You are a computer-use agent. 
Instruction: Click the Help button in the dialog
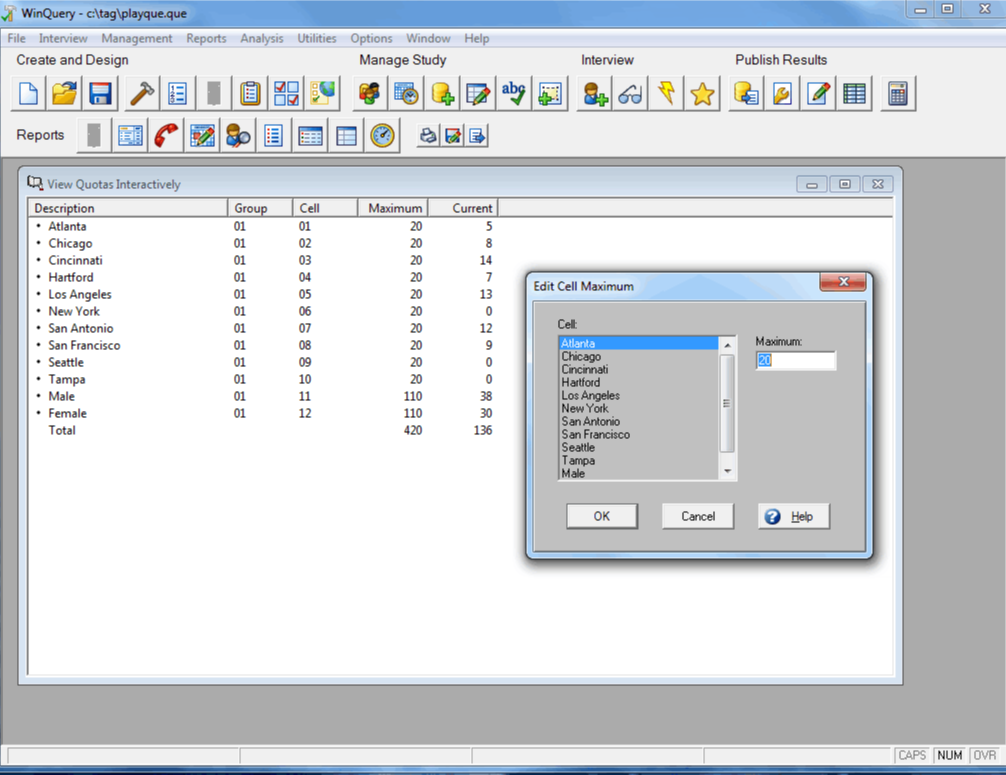[x=794, y=516]
